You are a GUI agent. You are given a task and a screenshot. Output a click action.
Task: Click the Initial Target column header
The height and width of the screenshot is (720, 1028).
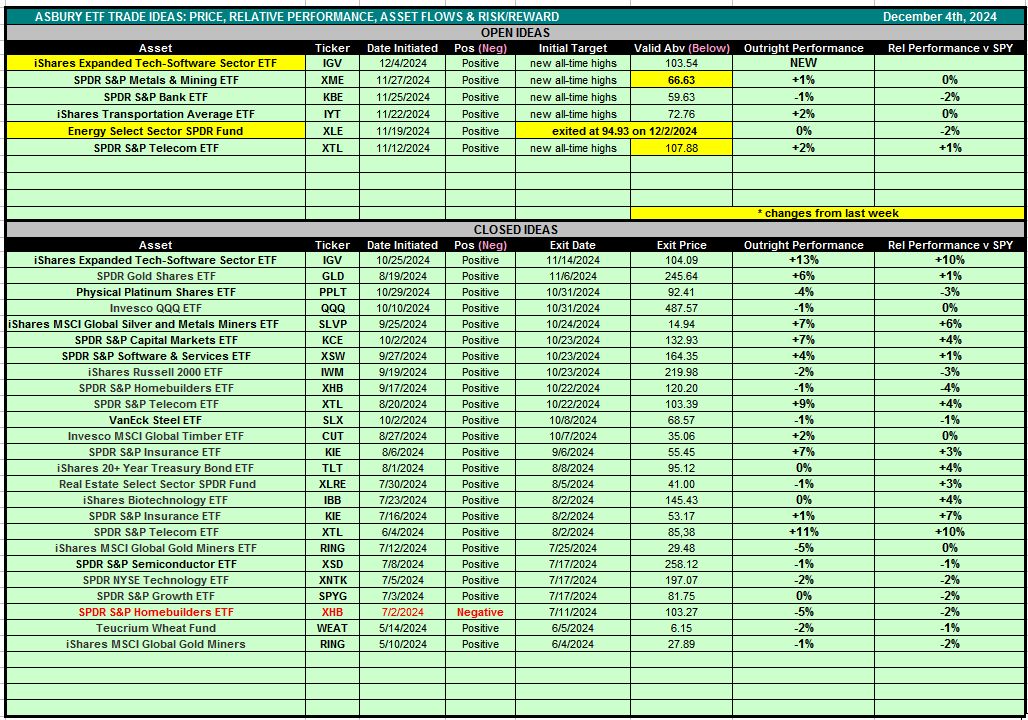pyautogui.click(x=573, y=48)
